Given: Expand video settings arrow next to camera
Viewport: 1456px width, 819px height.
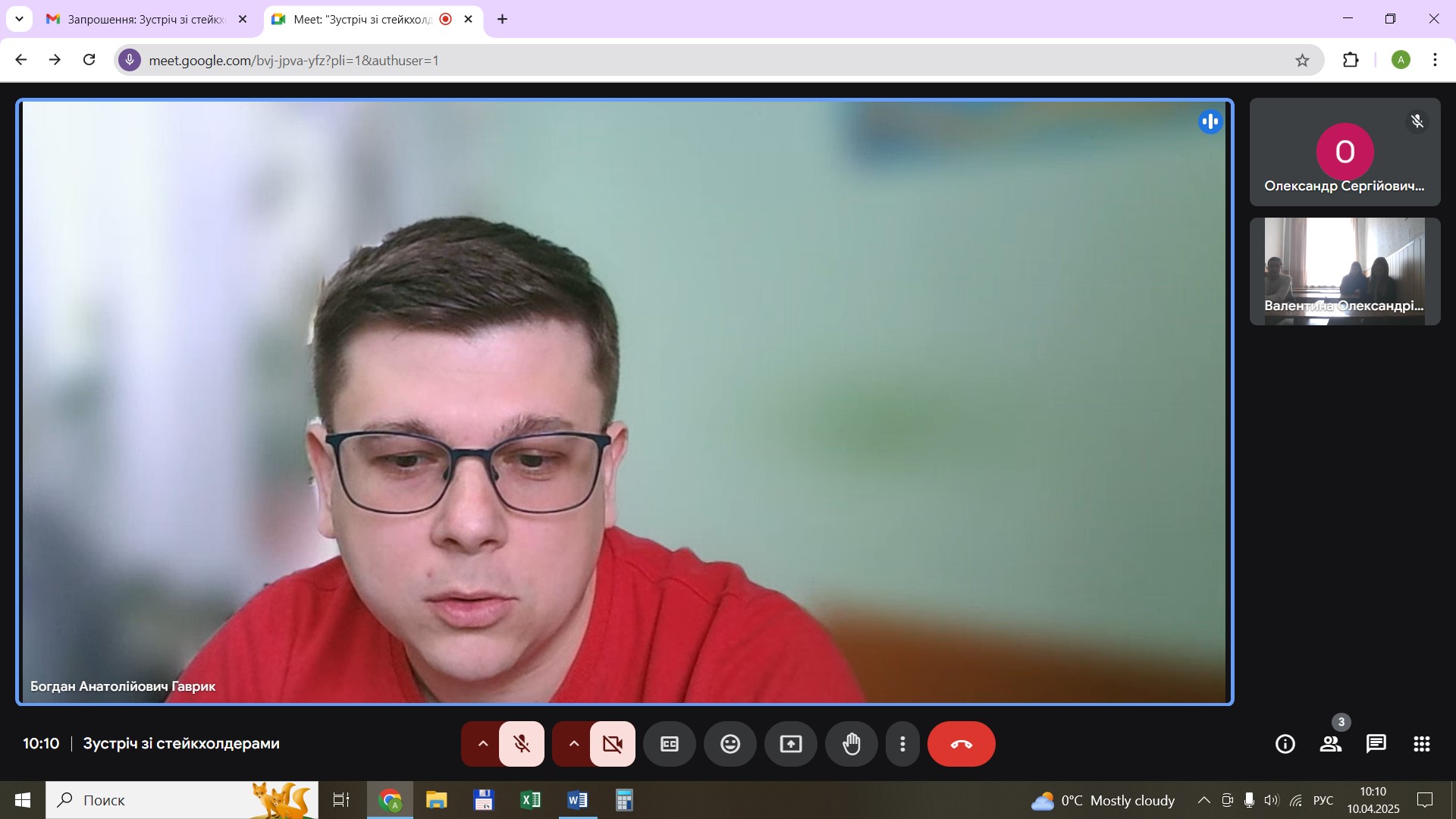Looking at the screenshot, I should tap(573, 744).
